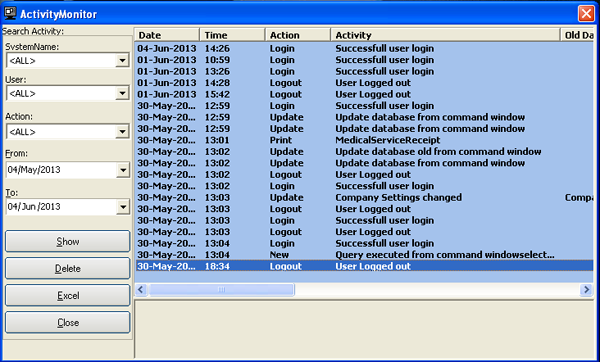Click the 13:04 Login action cell
Screen dimensions: 600x362
(x=282, y=243)
